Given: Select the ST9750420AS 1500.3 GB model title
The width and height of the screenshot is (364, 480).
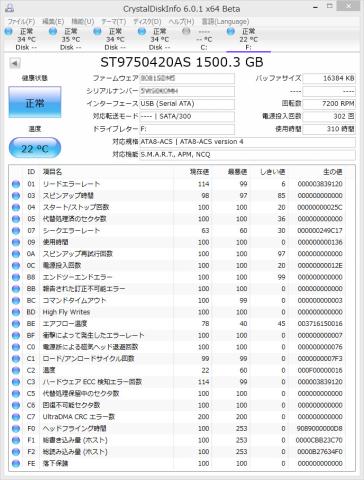Looking at the screenshot, I should [182, 62].
